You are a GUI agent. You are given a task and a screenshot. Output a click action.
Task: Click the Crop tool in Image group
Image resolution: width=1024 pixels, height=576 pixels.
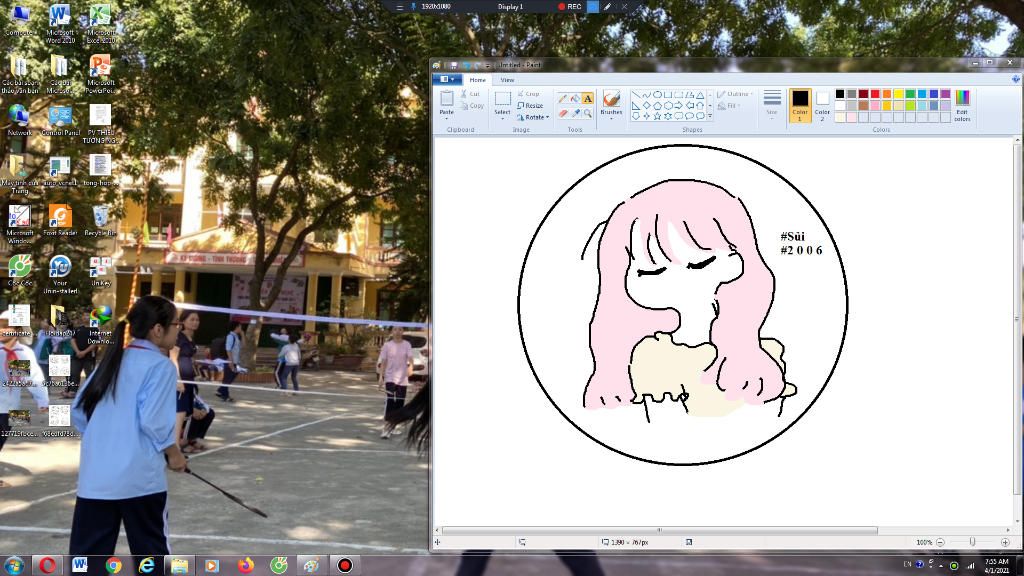[x=528, y=94]
